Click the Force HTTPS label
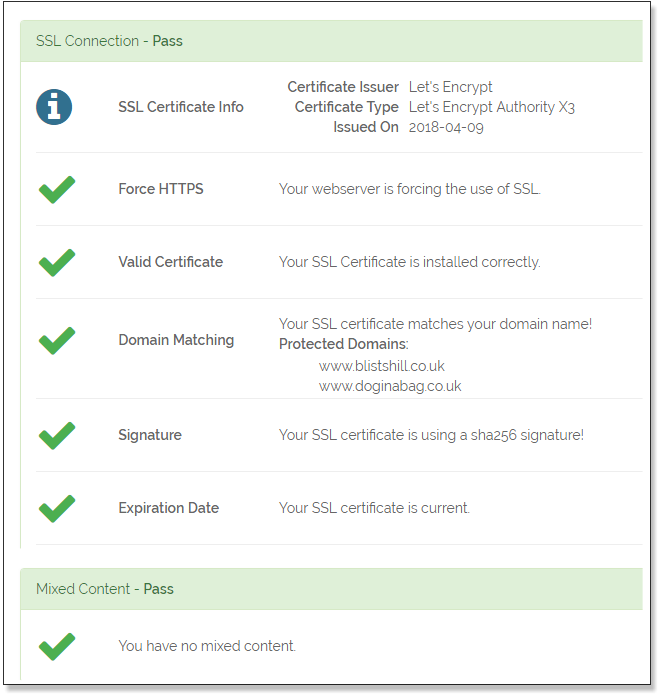 pos(161,189)
